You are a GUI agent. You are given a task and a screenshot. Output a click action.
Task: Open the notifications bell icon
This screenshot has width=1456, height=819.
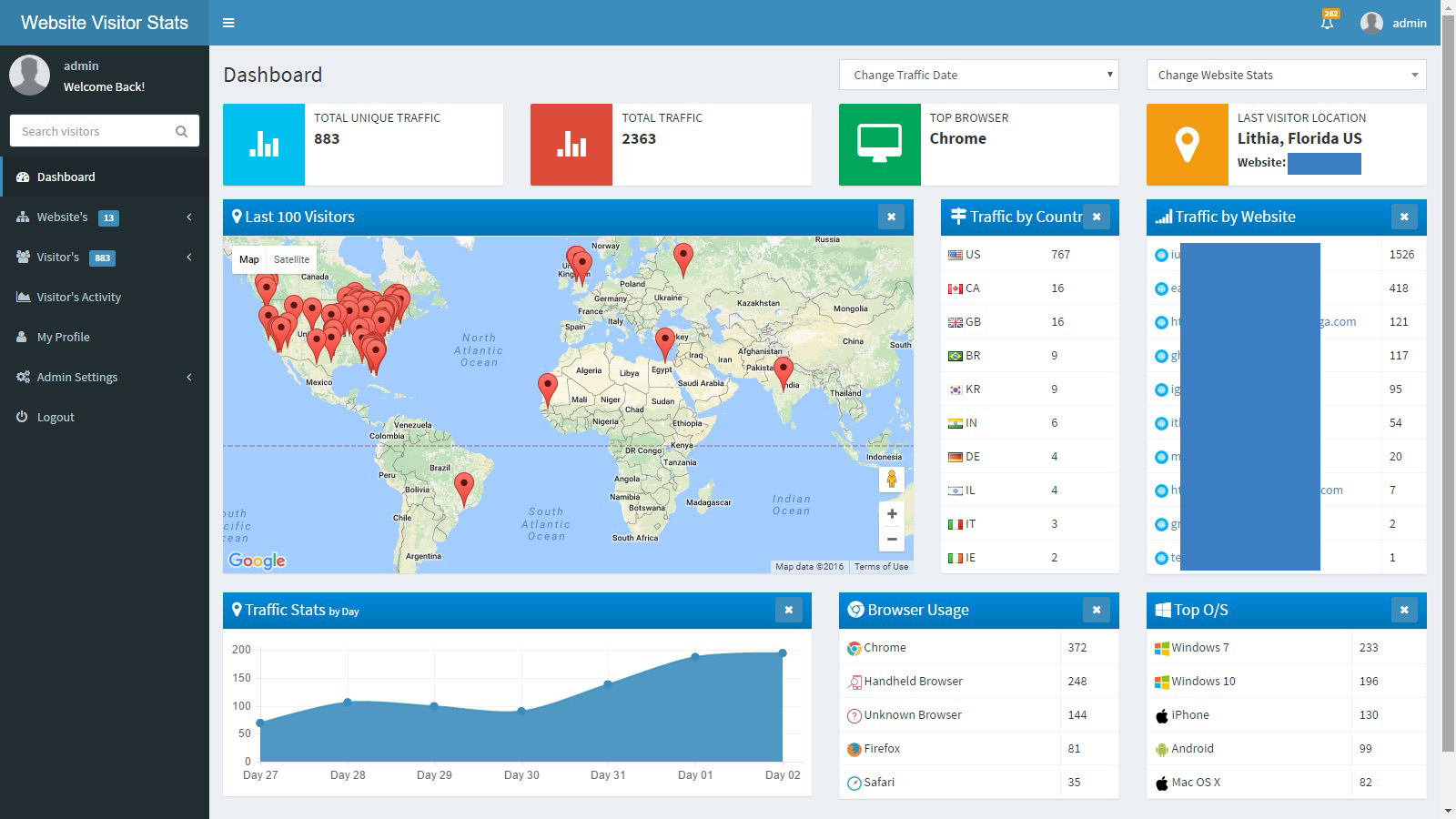tap(1328, 23)
